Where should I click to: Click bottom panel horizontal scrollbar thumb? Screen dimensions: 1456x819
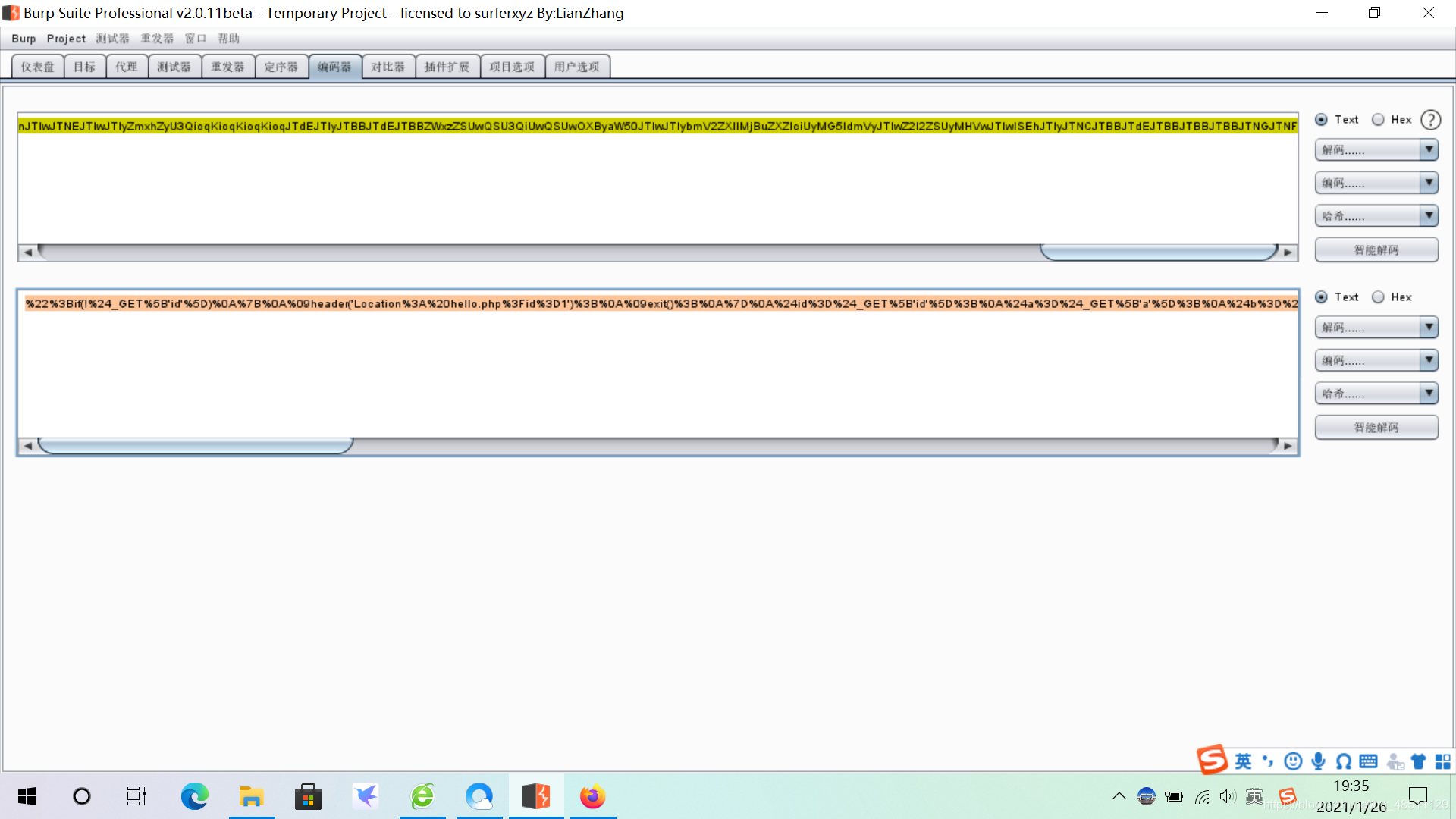click(x=196, y=446)
